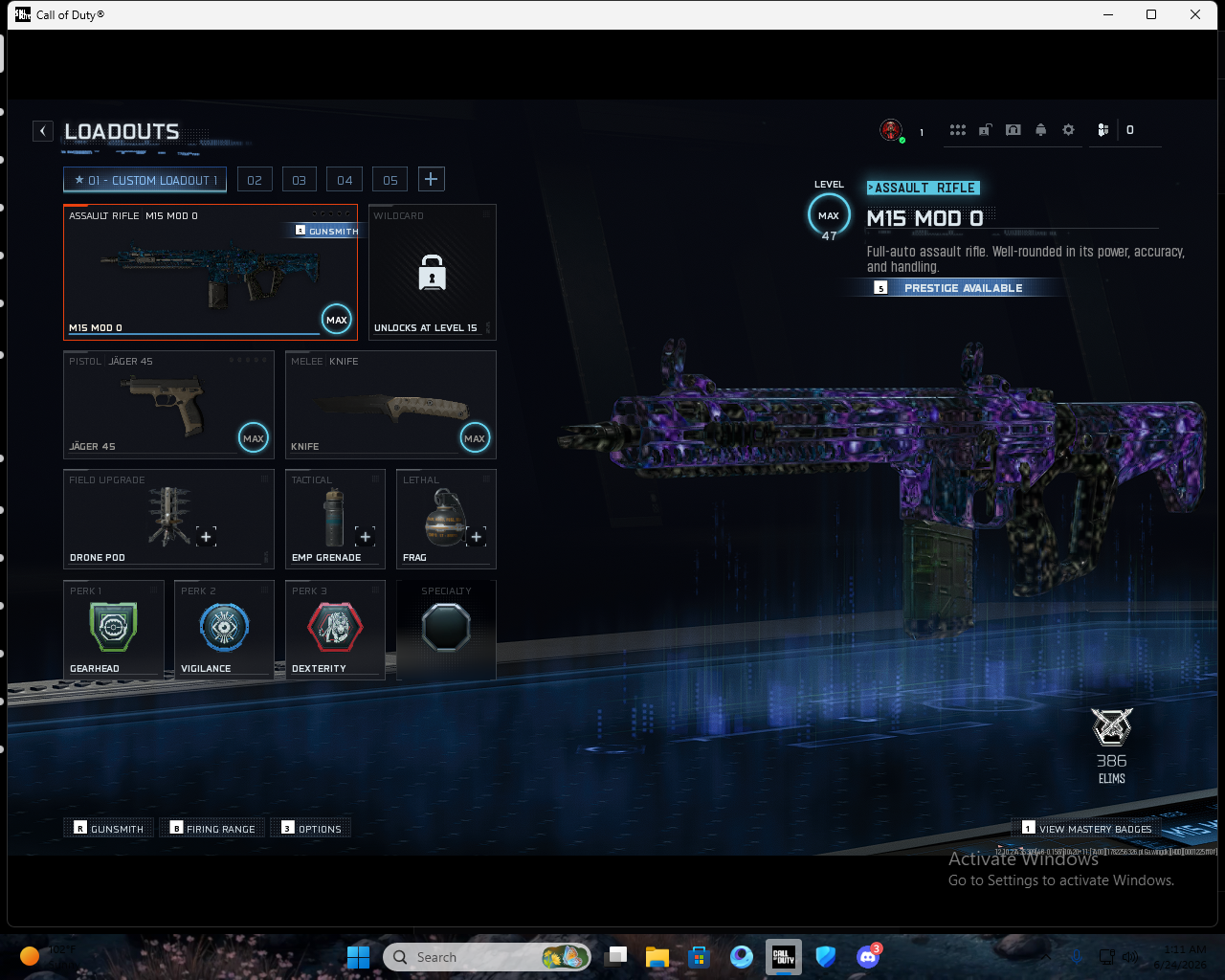Select the Gearhead perk icon
This screenshot has height=980, width=1225.
[x=113, y=628]
